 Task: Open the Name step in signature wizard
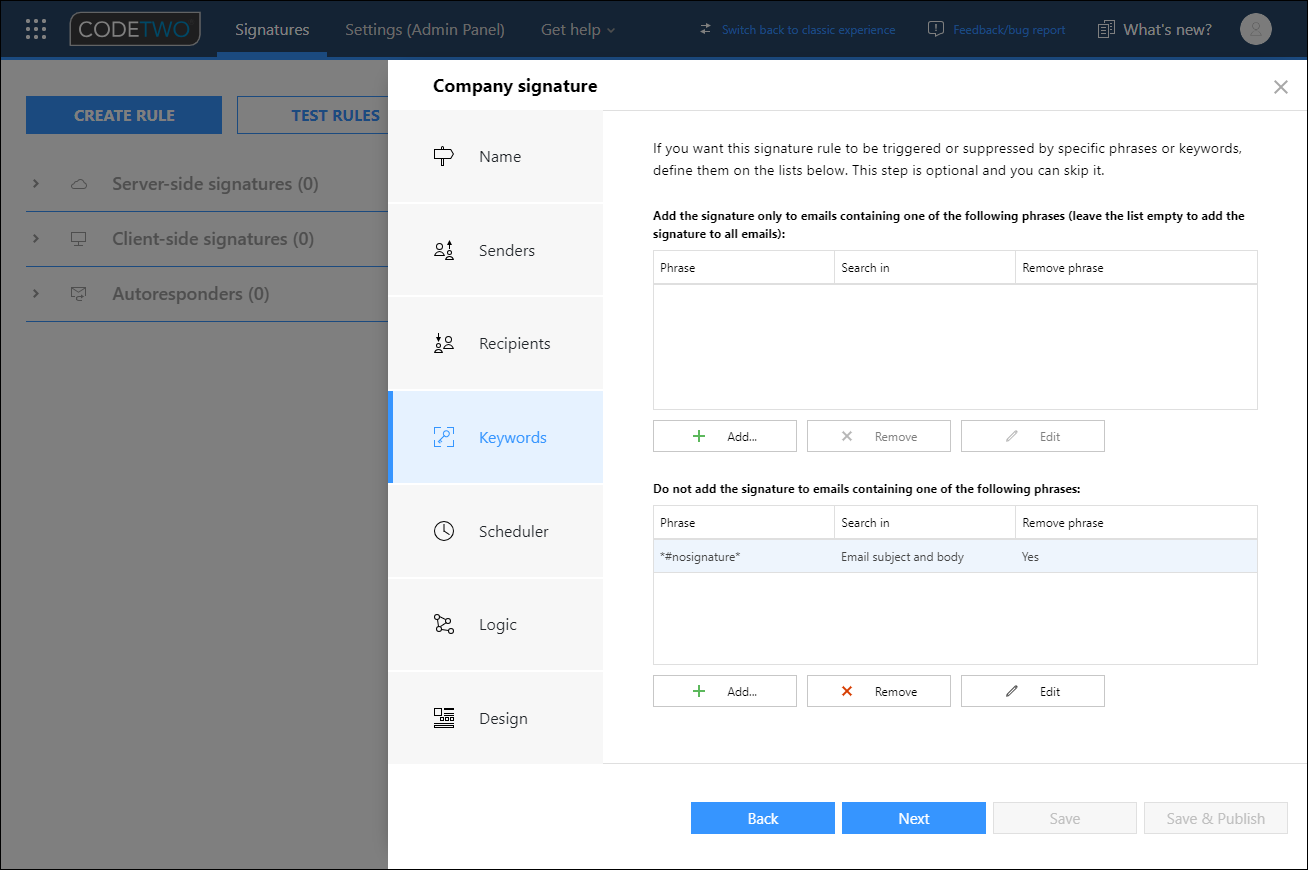point(443,156)
